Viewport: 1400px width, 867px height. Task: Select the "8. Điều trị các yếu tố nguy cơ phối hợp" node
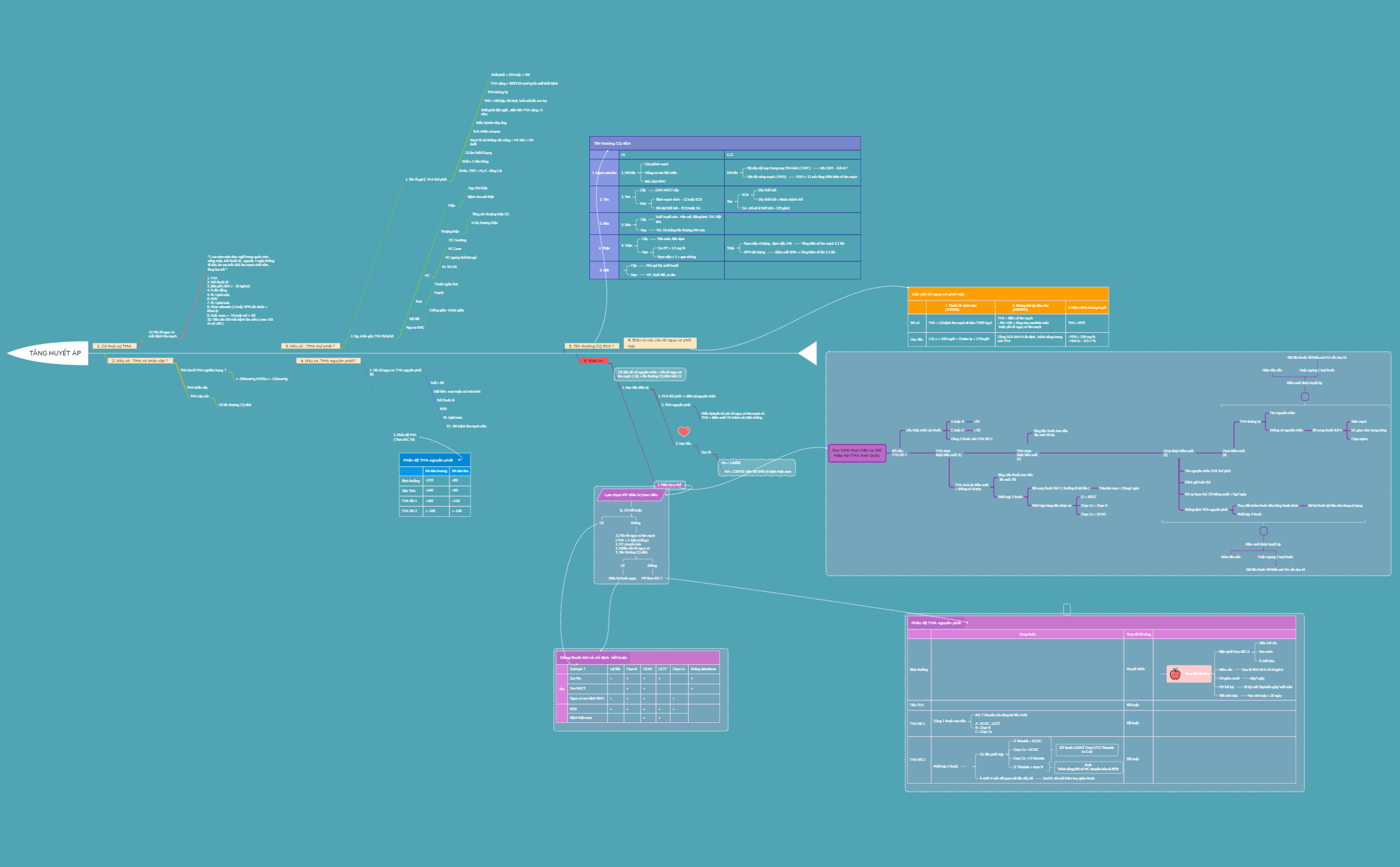tap(661, 341)
